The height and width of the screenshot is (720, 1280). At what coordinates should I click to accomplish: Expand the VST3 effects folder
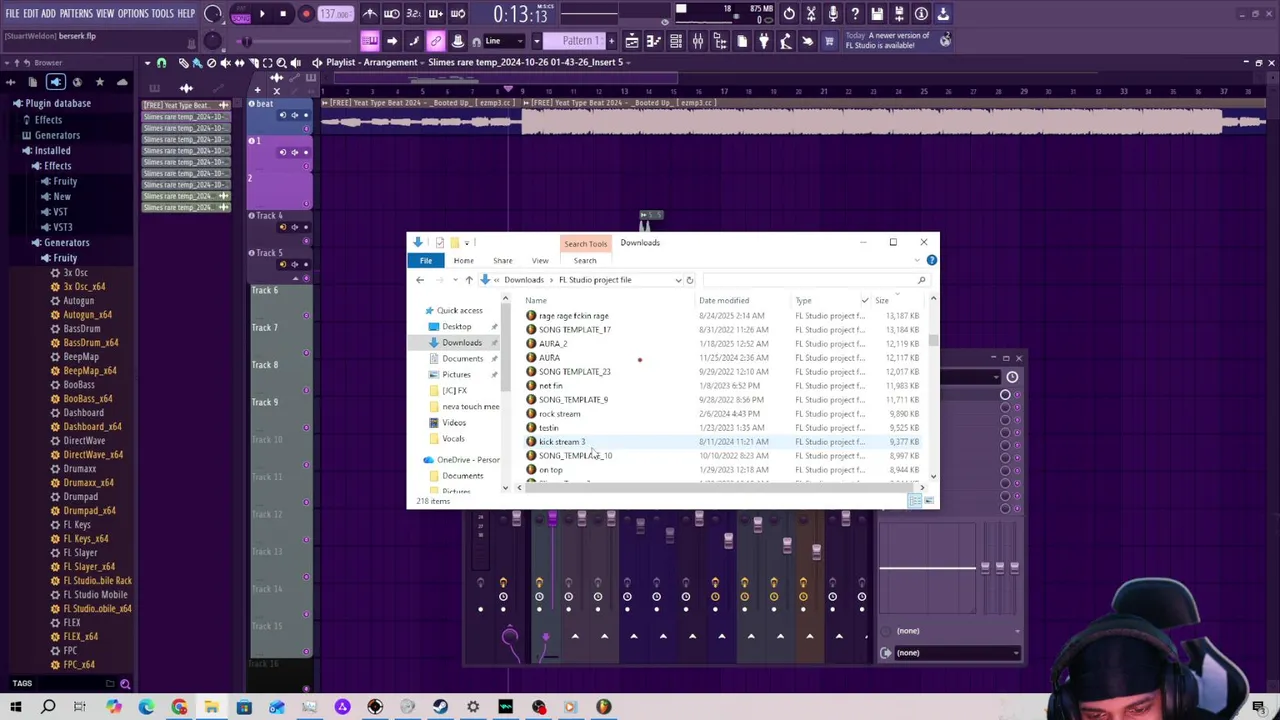tap(63, 227)
